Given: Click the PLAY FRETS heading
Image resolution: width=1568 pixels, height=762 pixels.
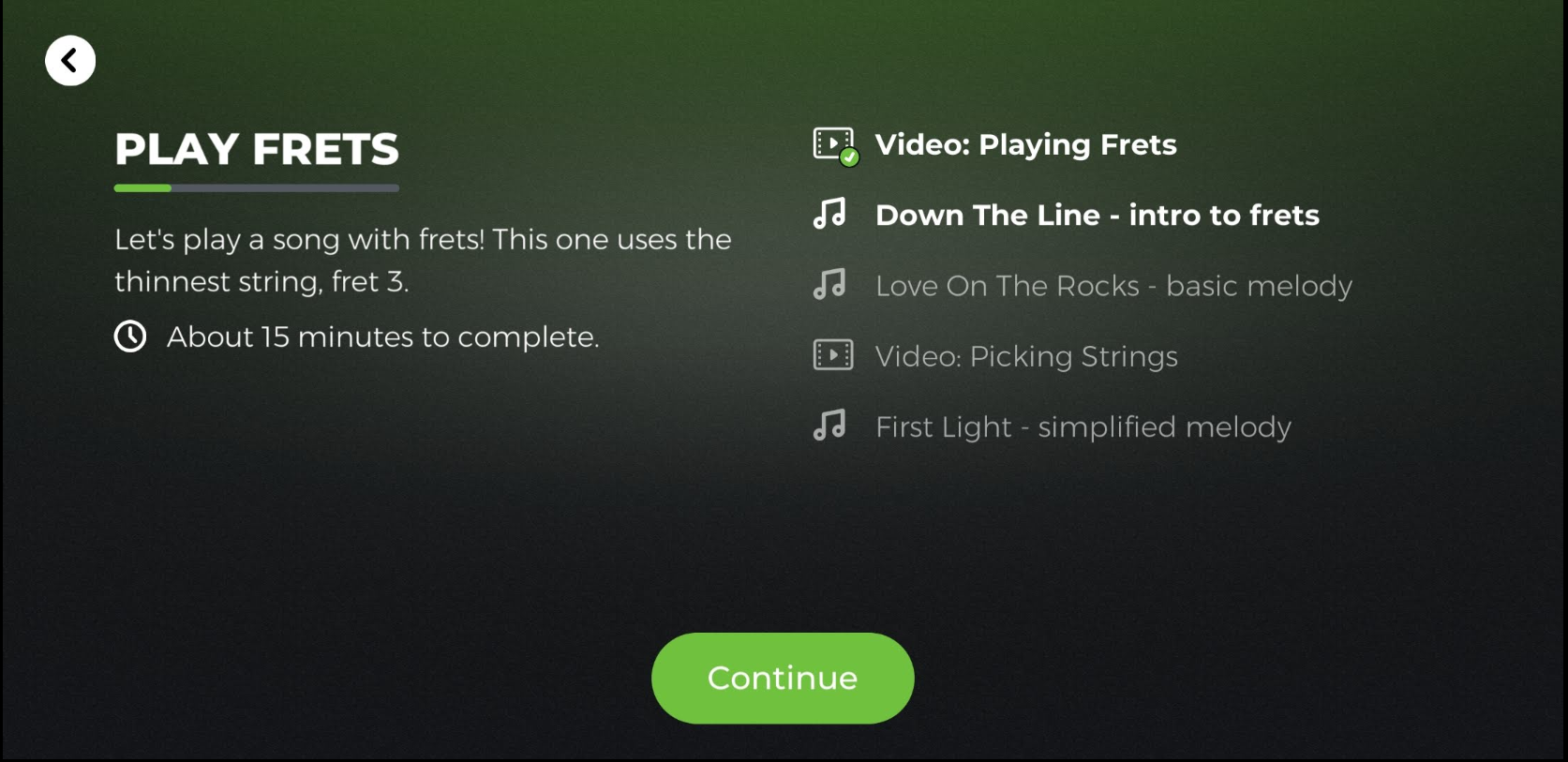Looking at the screenshot, I should click(x=256, y=149).
